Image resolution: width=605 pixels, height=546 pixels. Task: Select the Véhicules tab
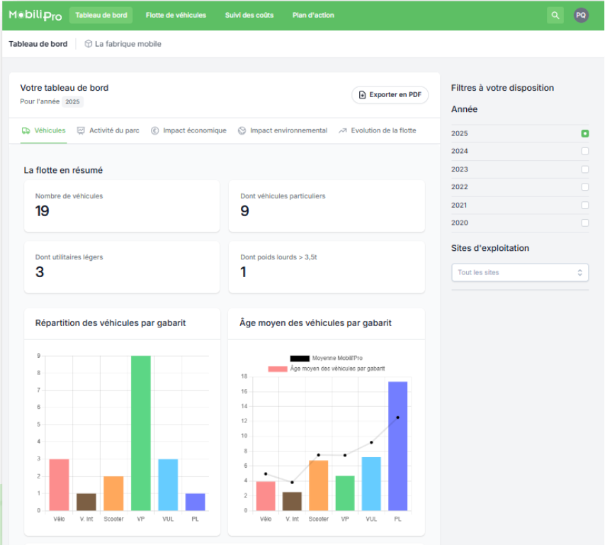44,131
